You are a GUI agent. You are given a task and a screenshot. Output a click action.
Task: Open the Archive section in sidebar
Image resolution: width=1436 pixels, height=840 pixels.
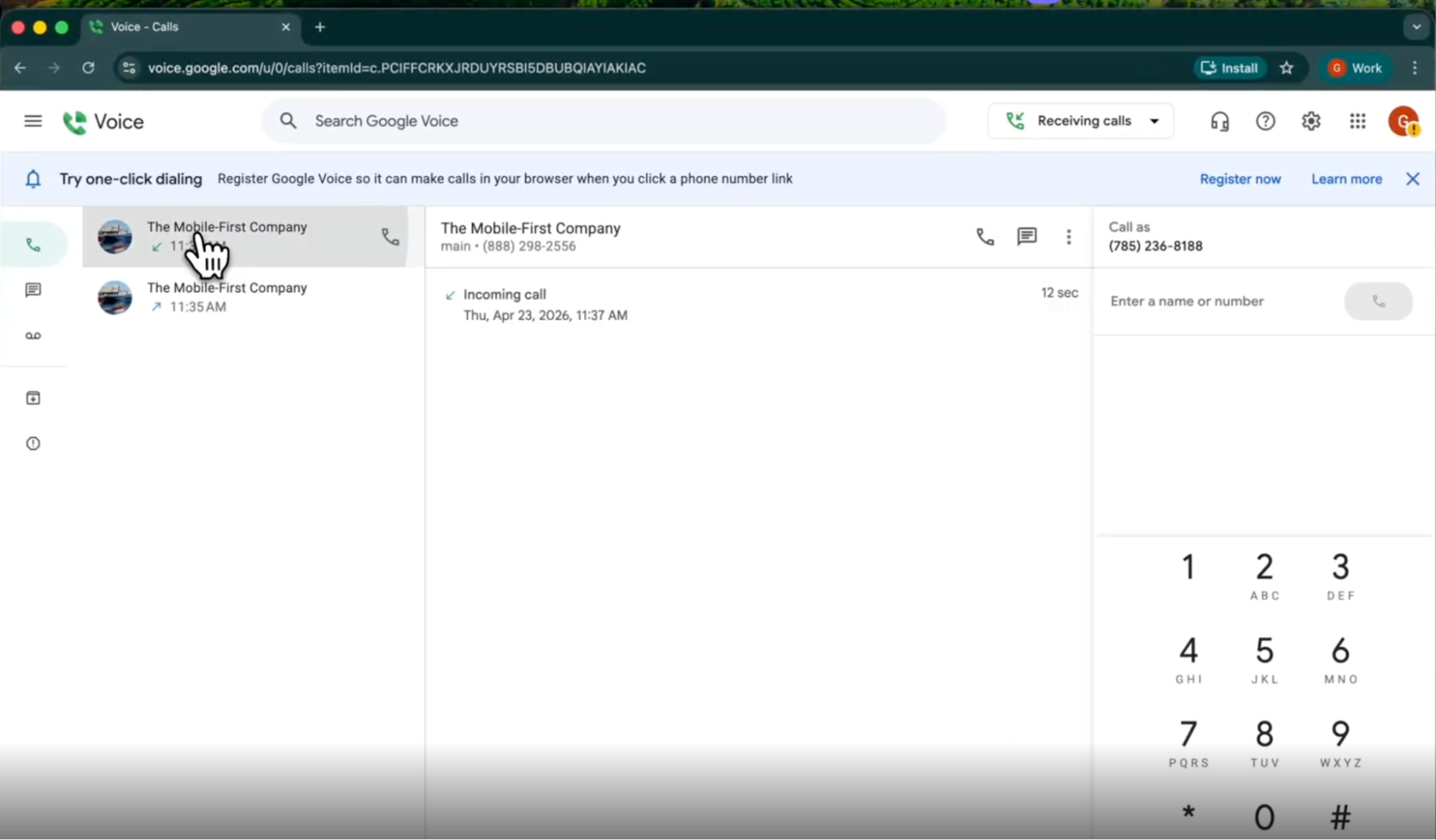point(33,398)
